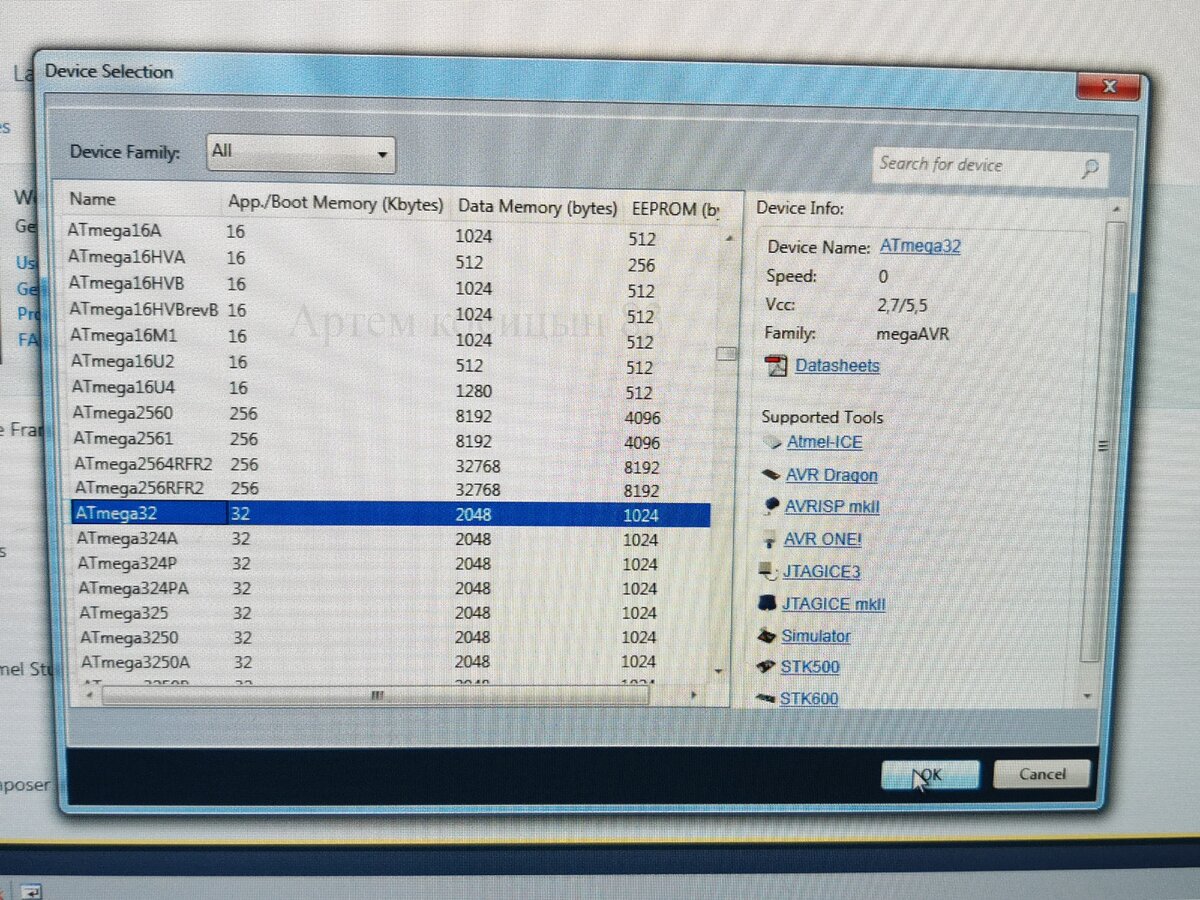Select the ATmega16M1 row
This screenshot has width=1200, height=900.
(389, 337)
